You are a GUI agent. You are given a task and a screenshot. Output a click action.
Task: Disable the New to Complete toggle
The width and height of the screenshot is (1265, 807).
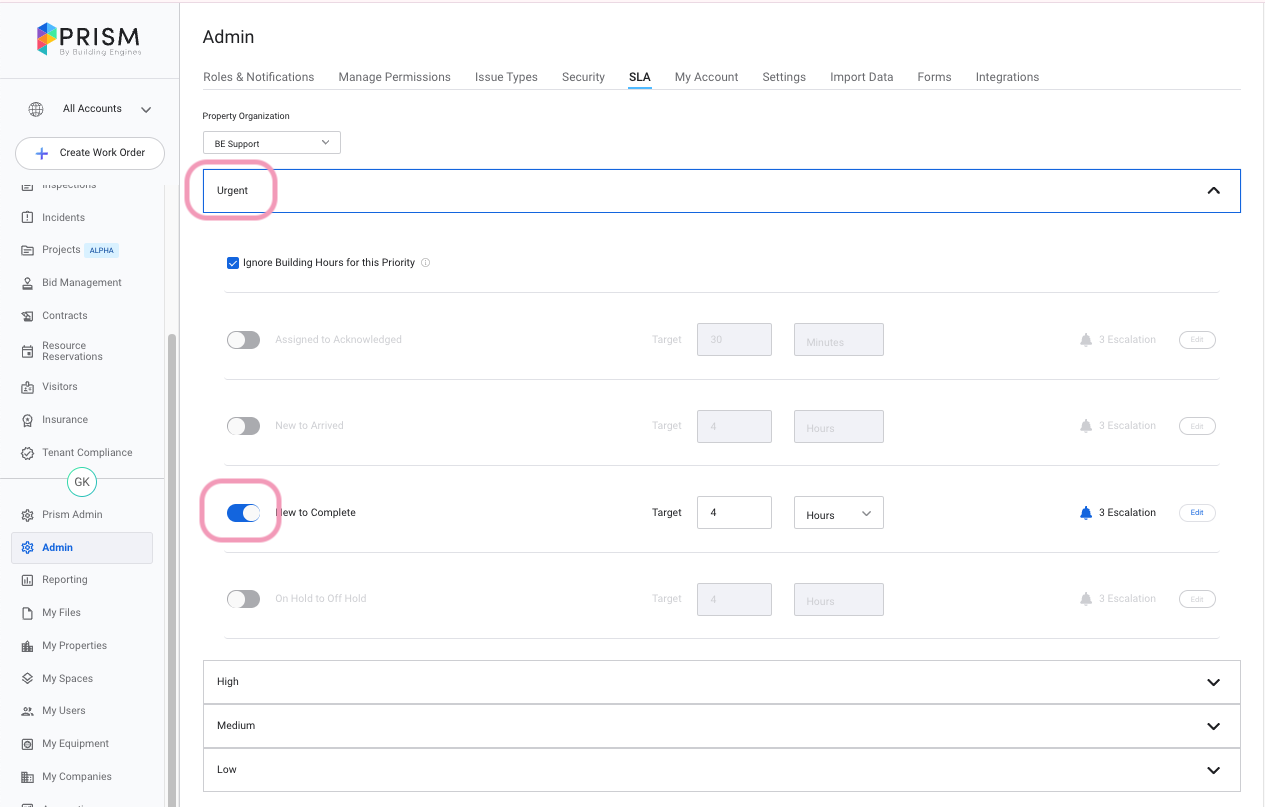pos(243,513)
